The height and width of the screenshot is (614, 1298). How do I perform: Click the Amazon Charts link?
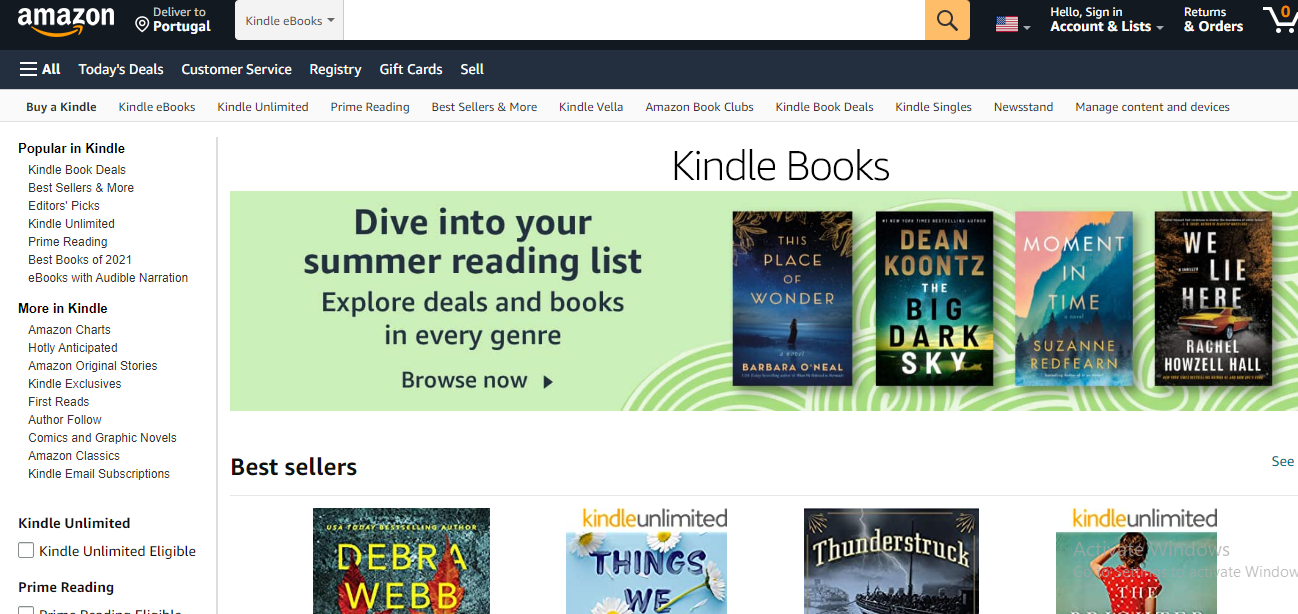coord(69,330)
